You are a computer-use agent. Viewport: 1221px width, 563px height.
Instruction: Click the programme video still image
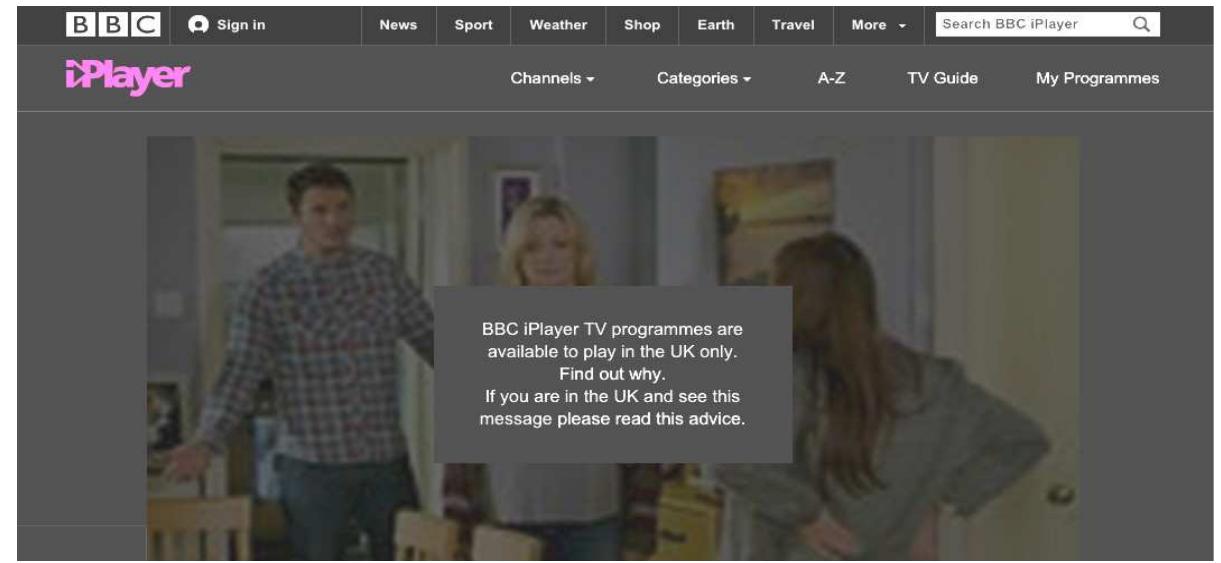(x=612, y=348)
